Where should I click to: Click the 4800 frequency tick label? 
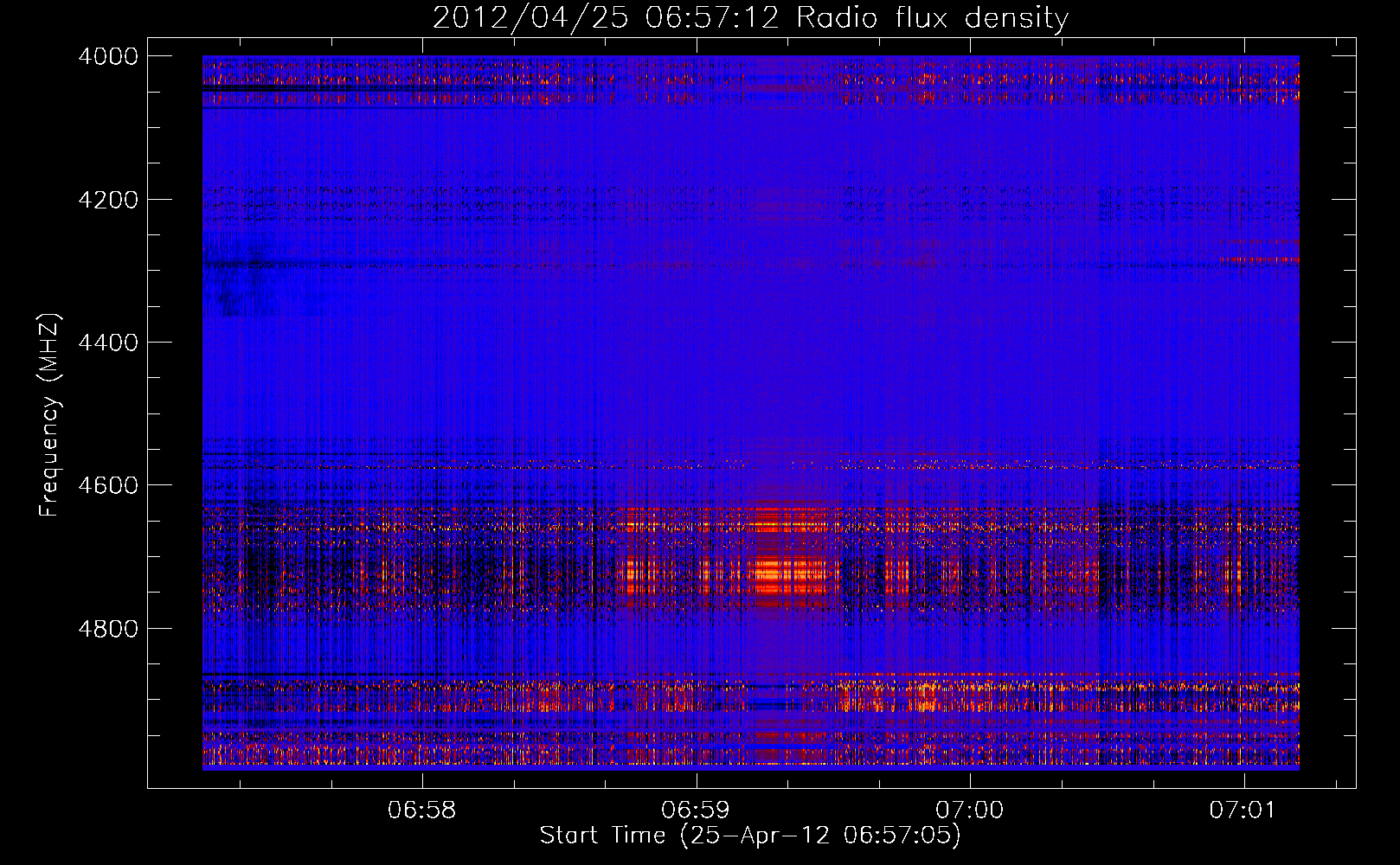[108, 628]
